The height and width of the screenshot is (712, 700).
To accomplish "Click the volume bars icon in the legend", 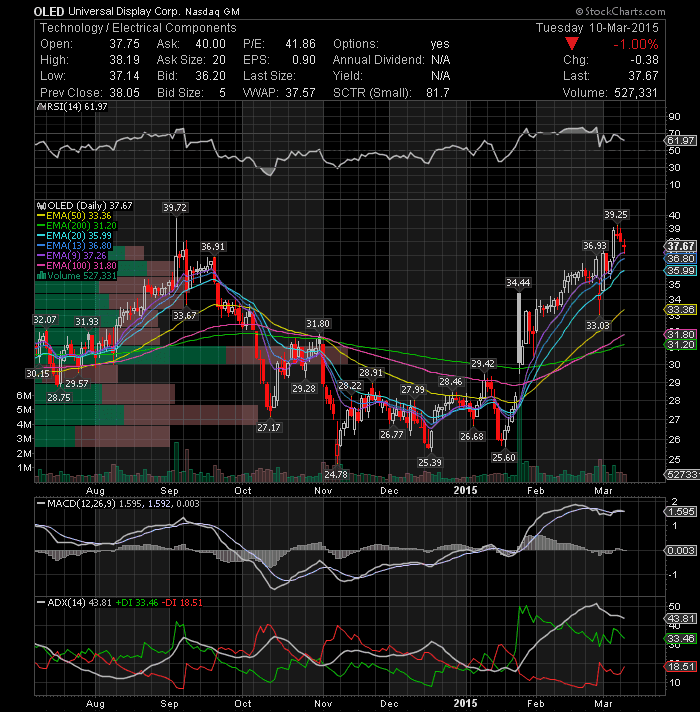I will 41,276.
